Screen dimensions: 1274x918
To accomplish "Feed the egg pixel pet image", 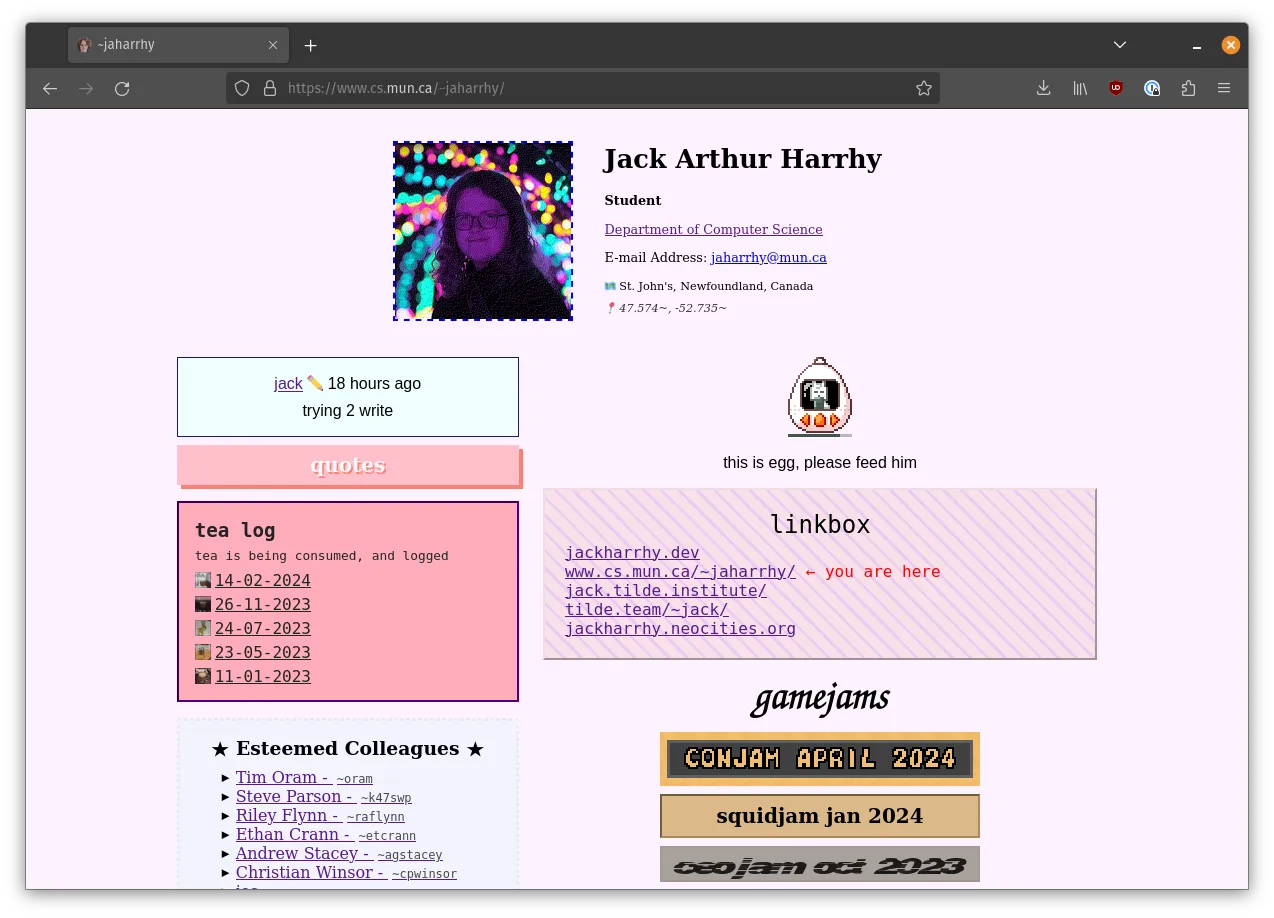I will pos(819,397).
